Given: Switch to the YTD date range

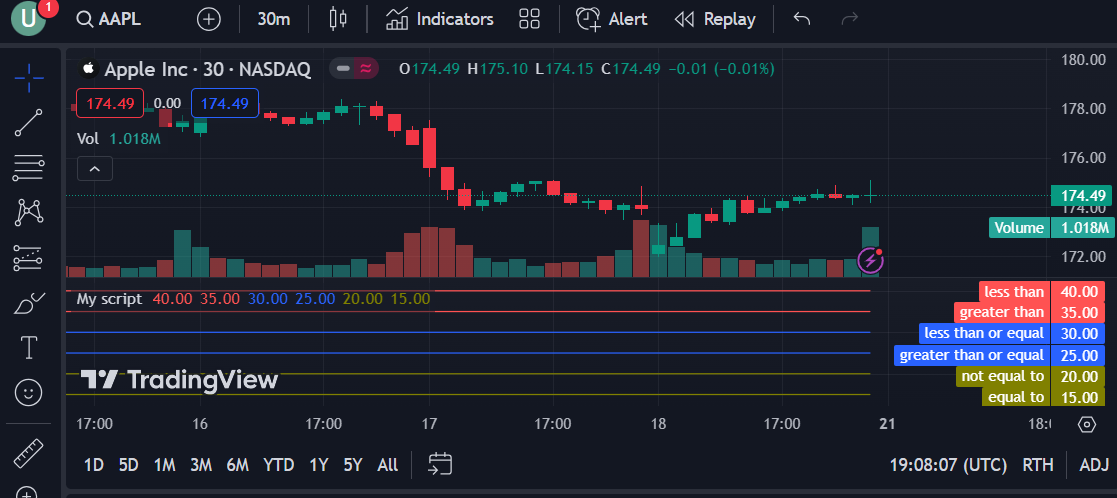Looking at the screenshot, I should click(279, 465).
